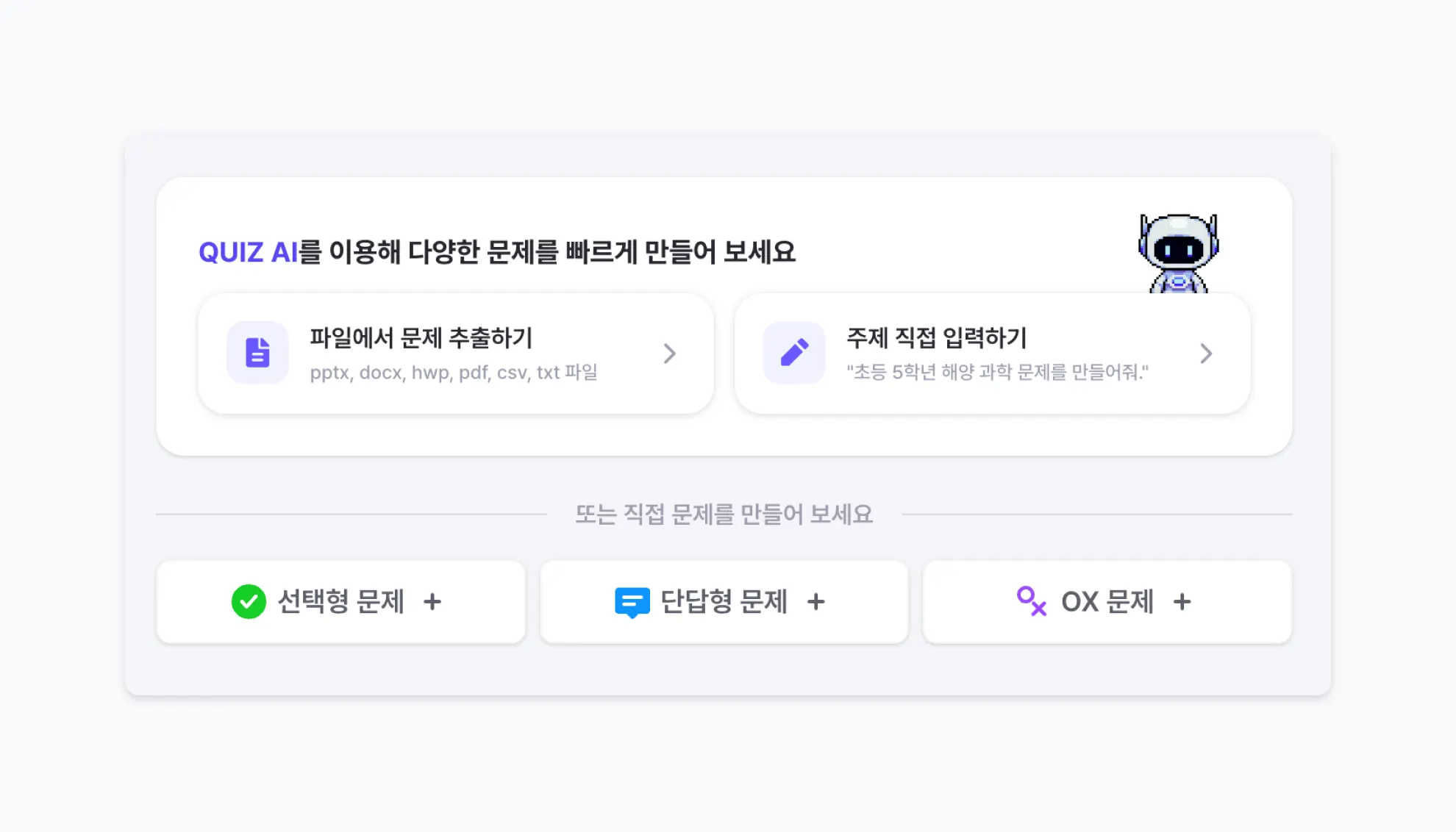Add a 선택형 문제 question via its label
This screenshot has width=1456, height=832.
pos(341,602)
